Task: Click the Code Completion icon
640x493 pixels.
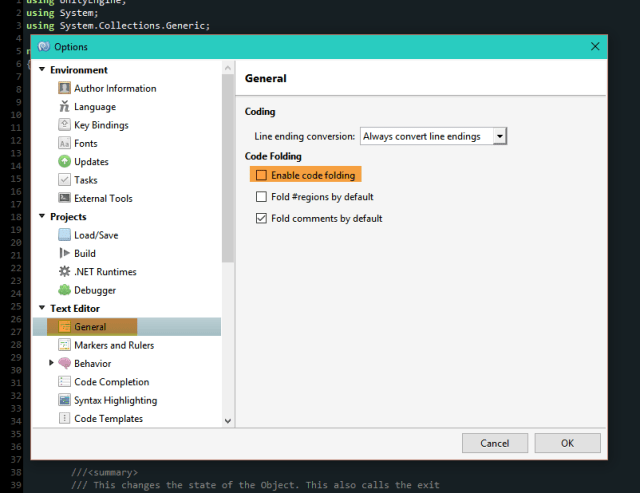Action: point(64,382)
